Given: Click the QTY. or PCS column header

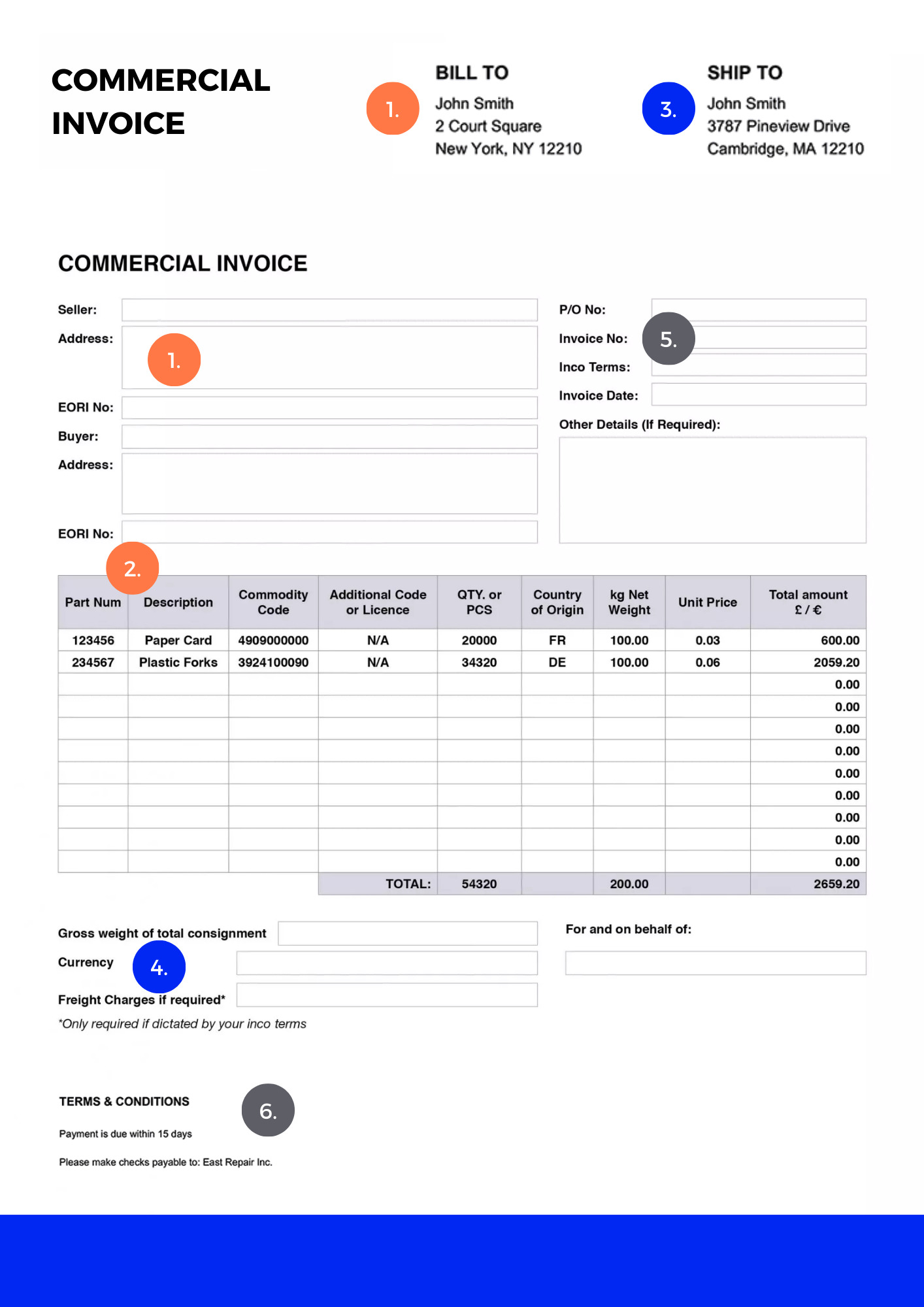Looking at the screenshot, I should click(479, 603).
